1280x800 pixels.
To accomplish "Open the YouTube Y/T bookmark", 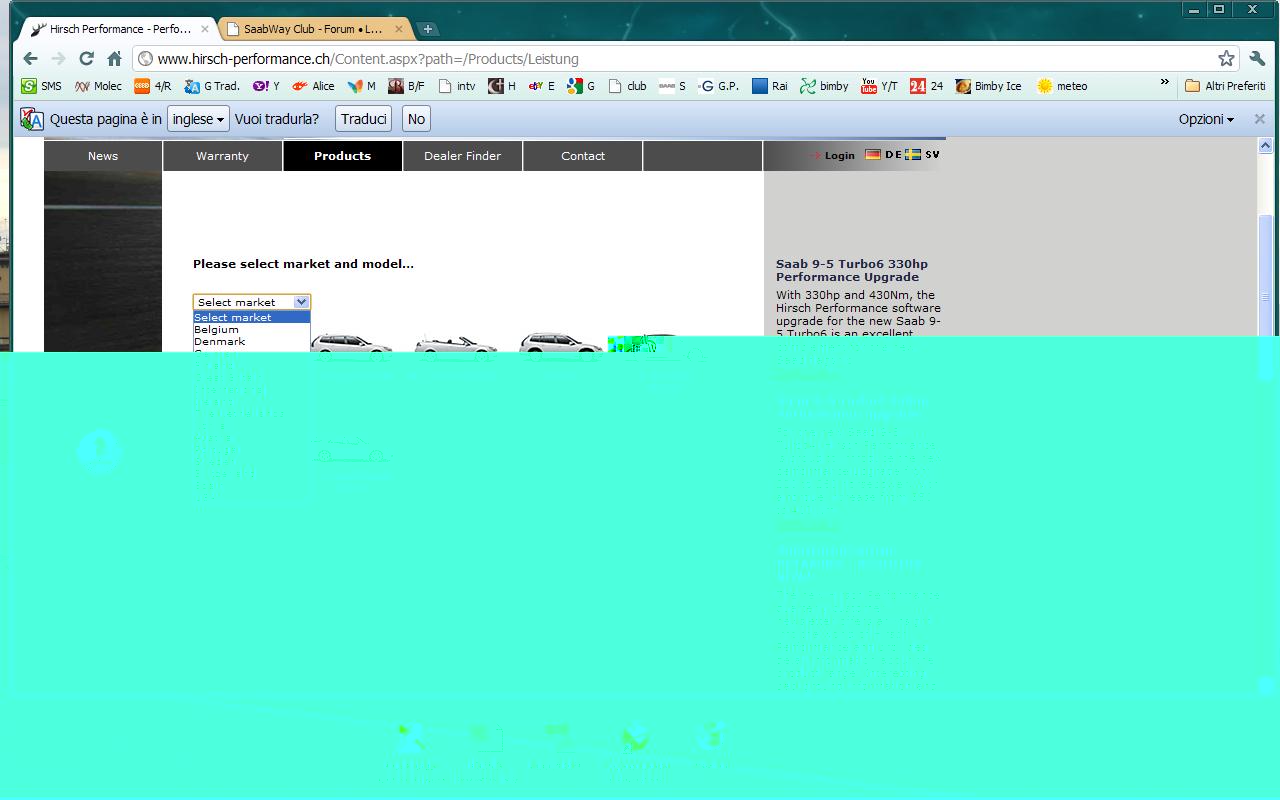I will coord(879,86).
